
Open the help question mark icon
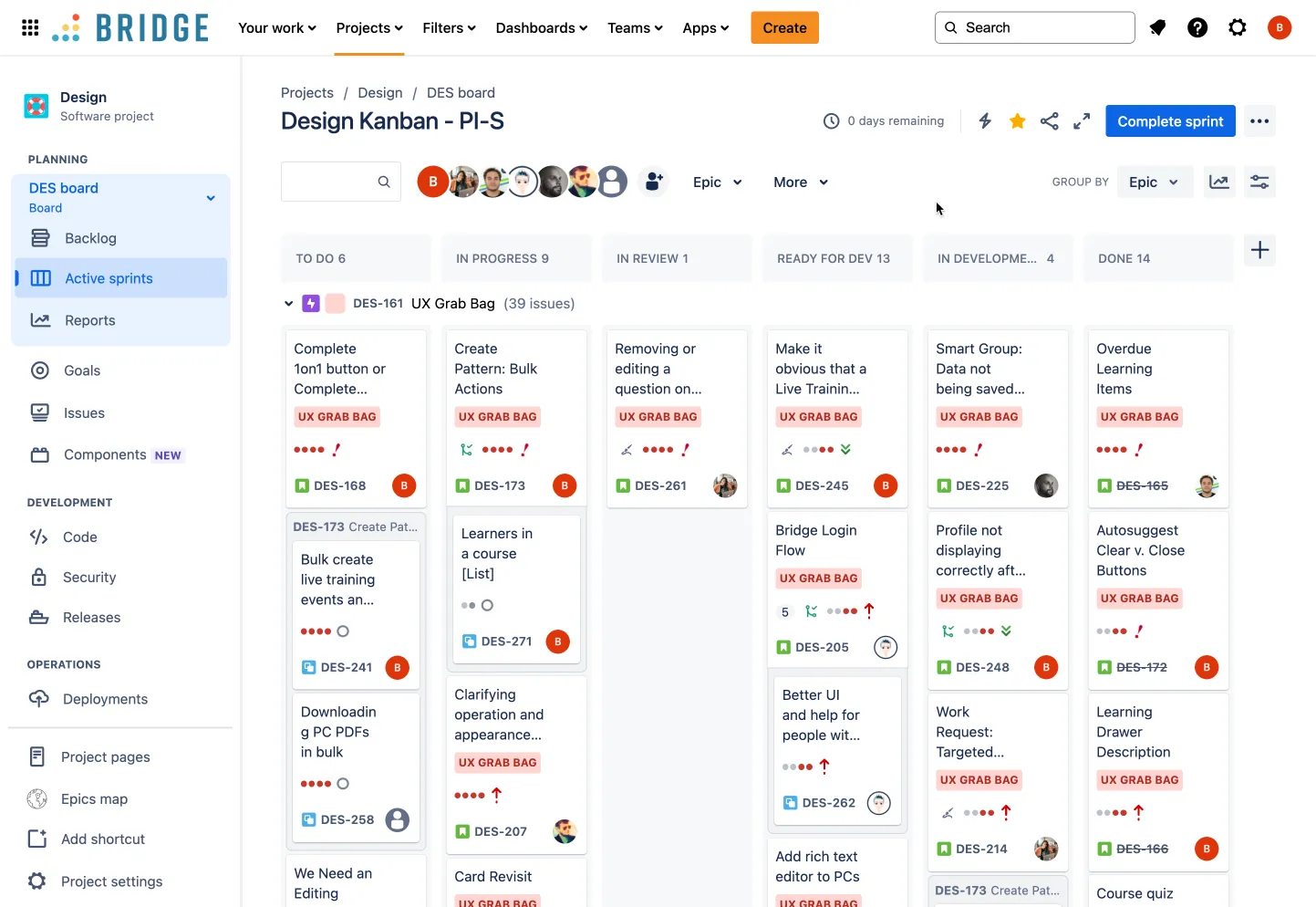point(1197,27)
